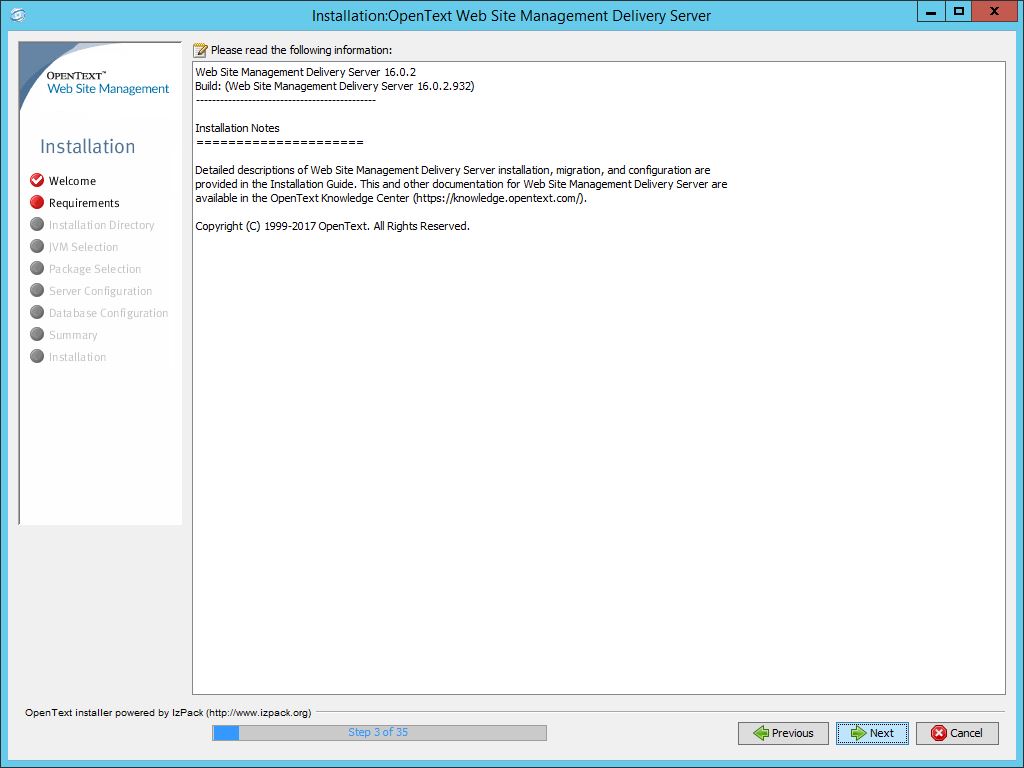
Task: Click the Database Configuration step bullet
Action: (x=37, y=312)
